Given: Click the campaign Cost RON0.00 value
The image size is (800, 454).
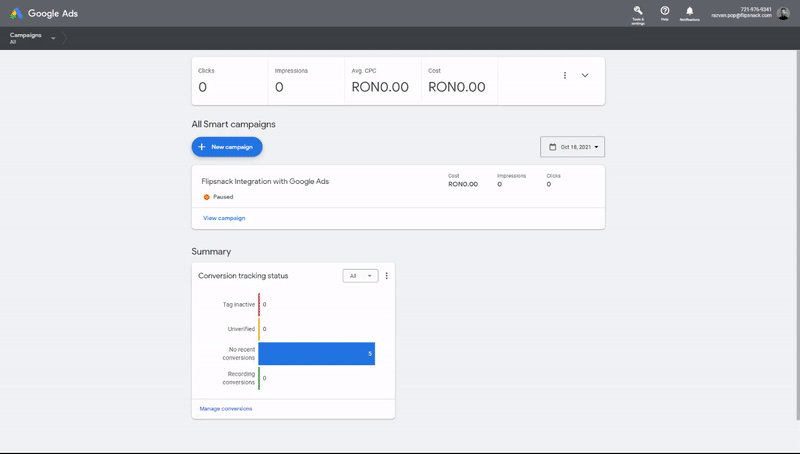Looking at the screenshot, I should (463, 184).
